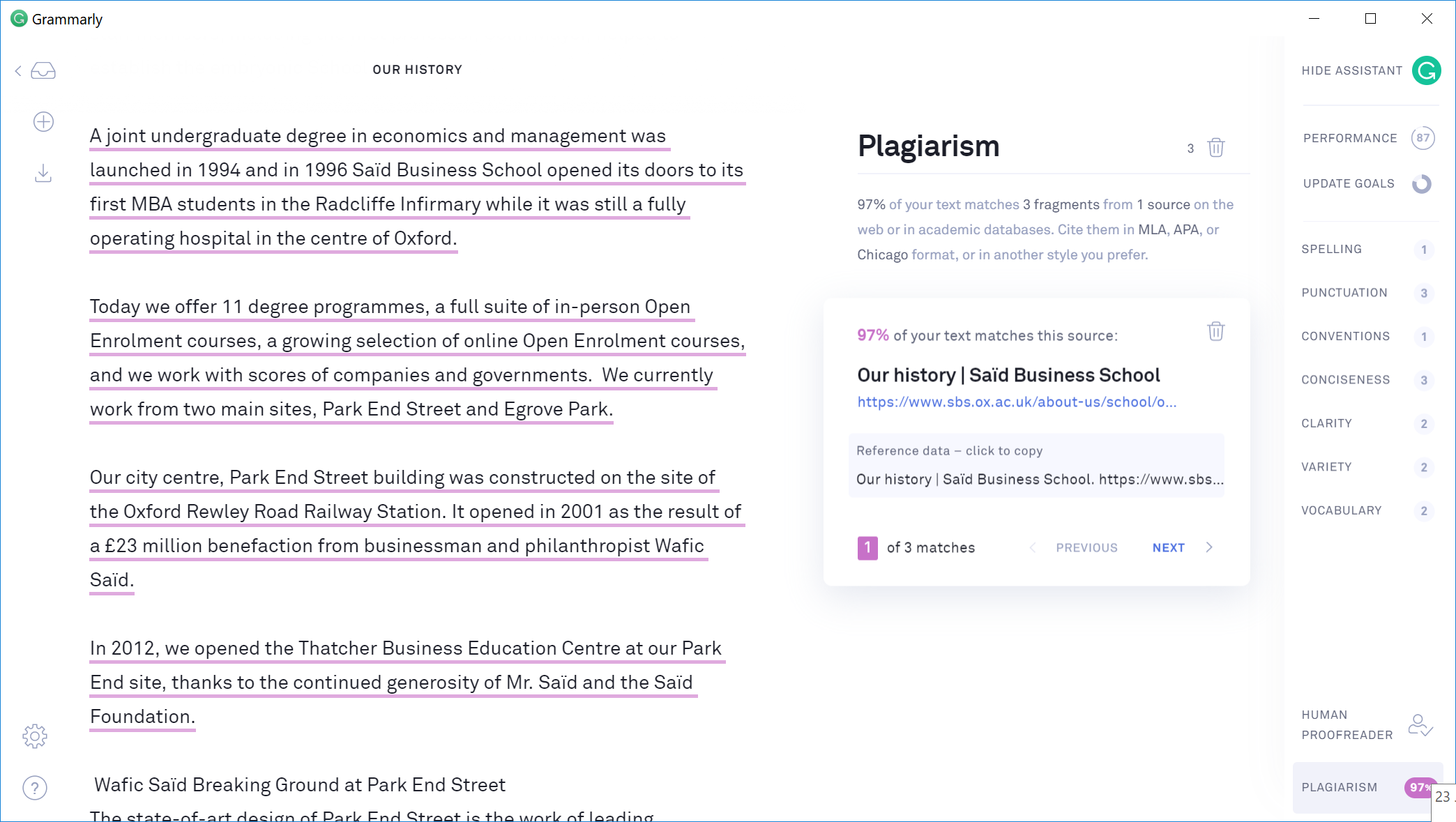Click the left chevron before PREVIOUS
The height and width of the screenshot is (822, 1456).
click(x=1033, y=547)
